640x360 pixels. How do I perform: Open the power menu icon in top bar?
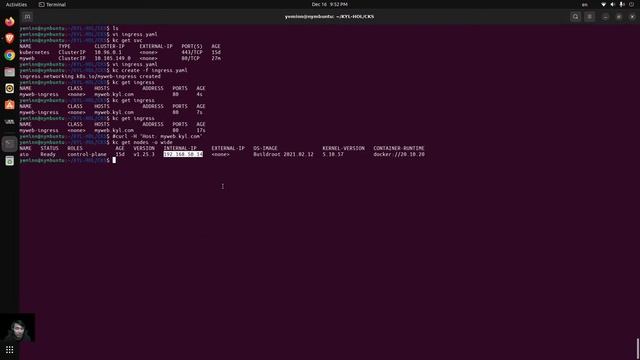[631, 4]
